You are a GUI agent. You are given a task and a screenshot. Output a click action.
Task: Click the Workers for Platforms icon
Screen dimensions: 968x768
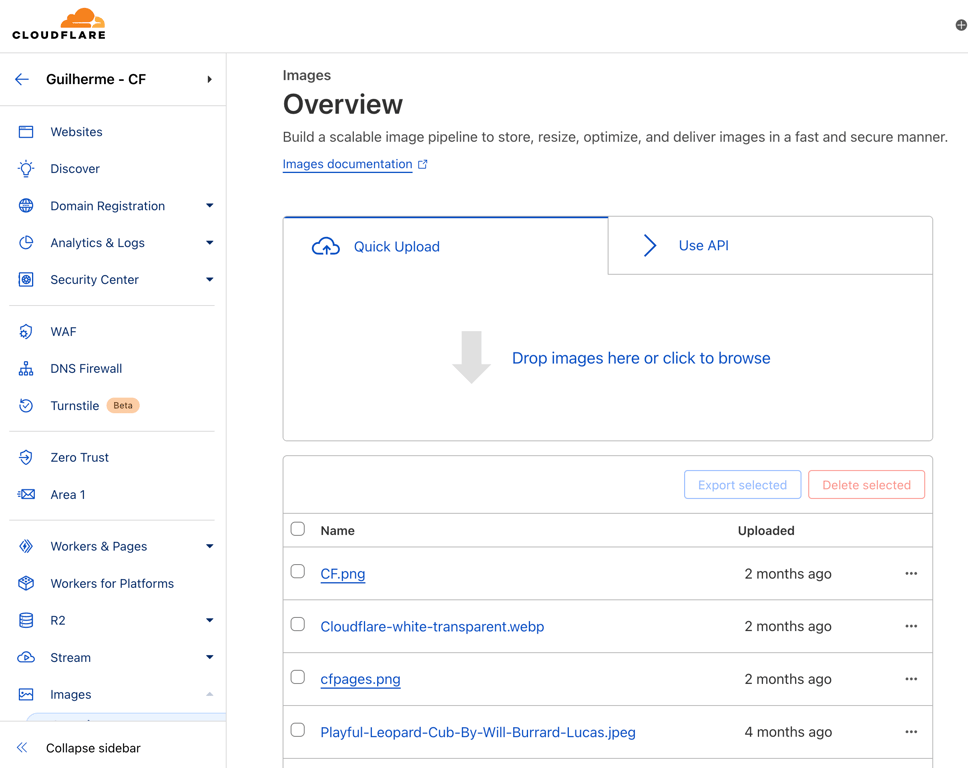pos(27,583)
